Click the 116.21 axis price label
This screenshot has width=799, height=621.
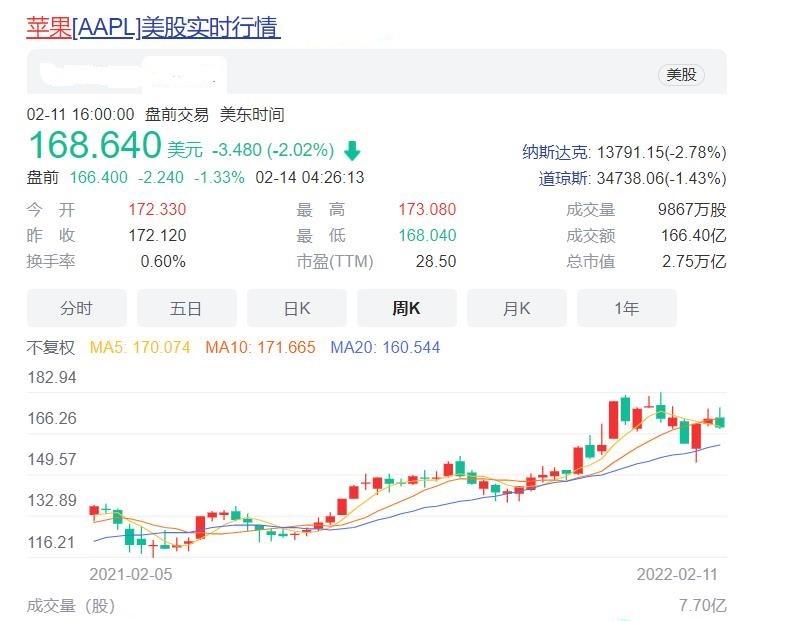coord(52,542)
